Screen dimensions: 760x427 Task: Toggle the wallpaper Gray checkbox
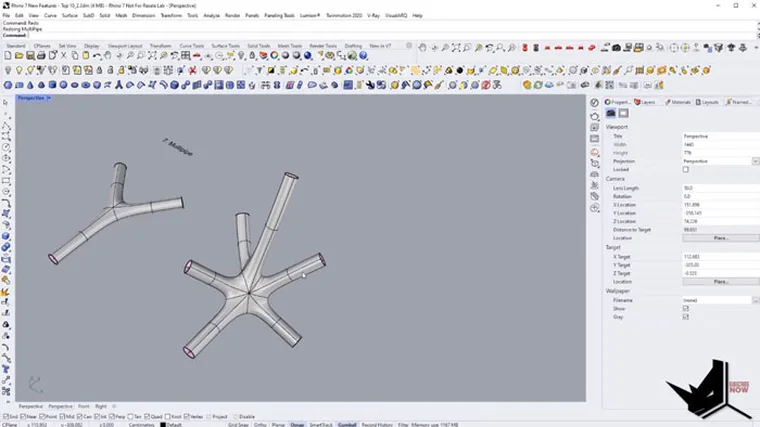(685, 317)
